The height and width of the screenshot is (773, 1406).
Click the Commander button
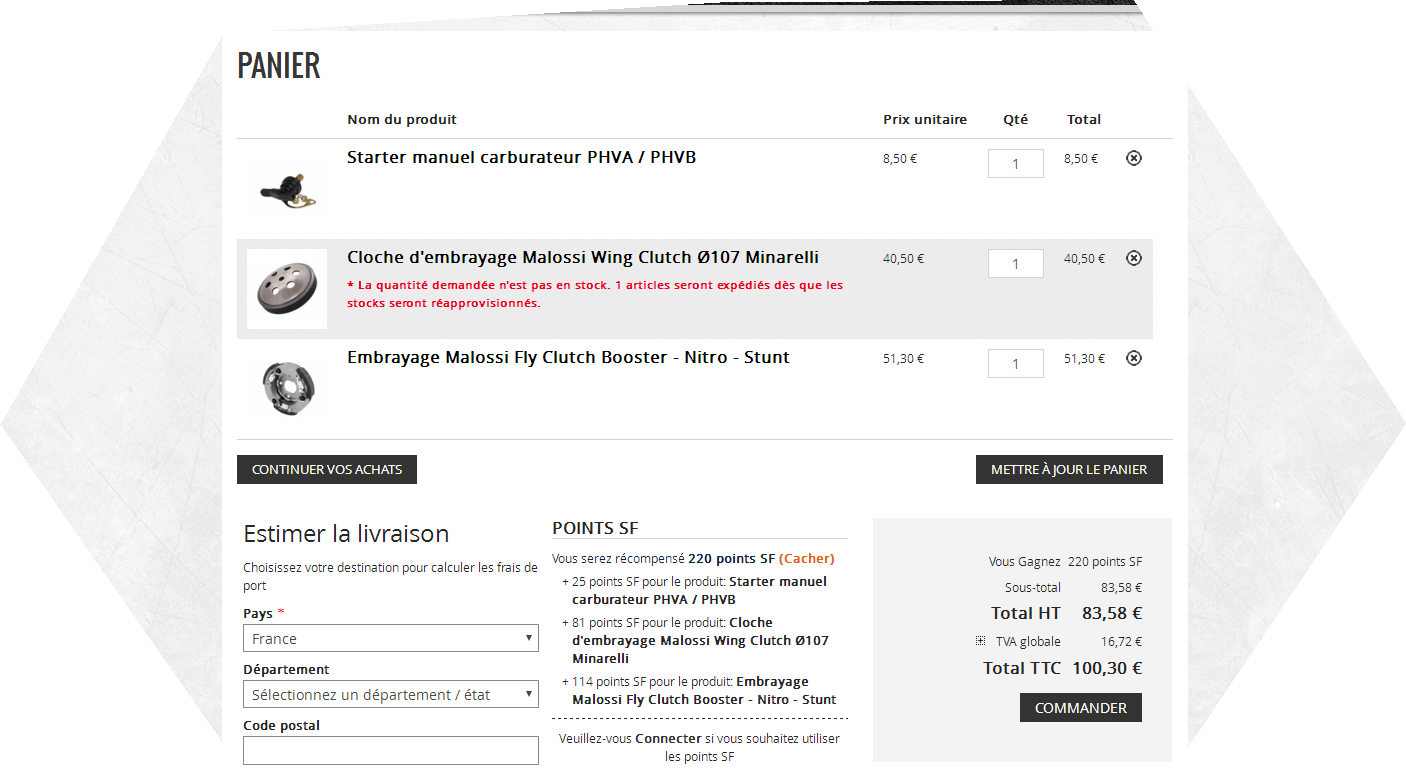point(1081,707)
